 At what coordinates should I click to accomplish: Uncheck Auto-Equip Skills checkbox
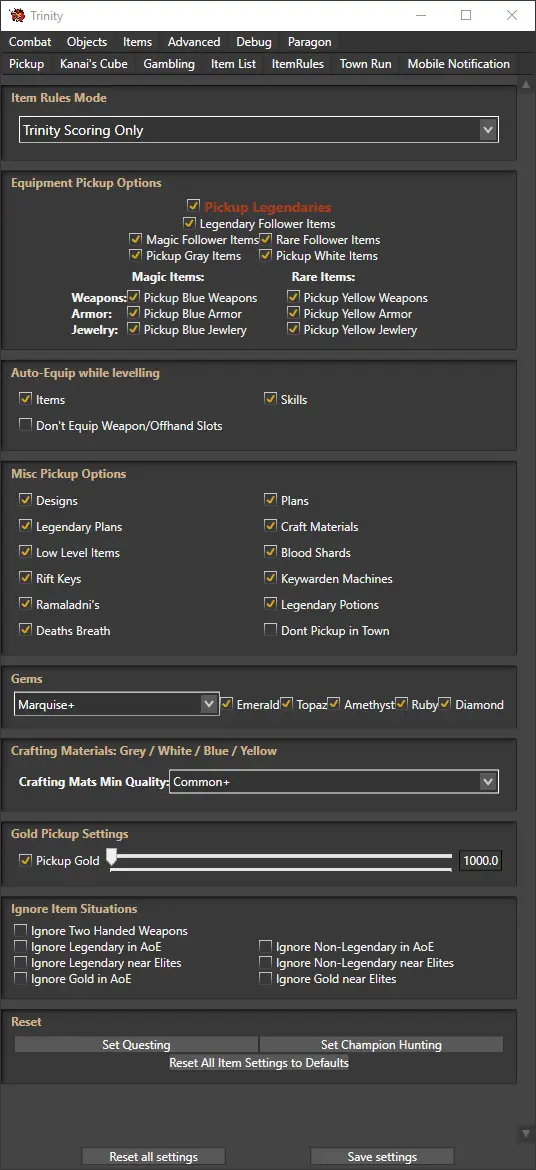pyautogui.click(x=270, y=399)
